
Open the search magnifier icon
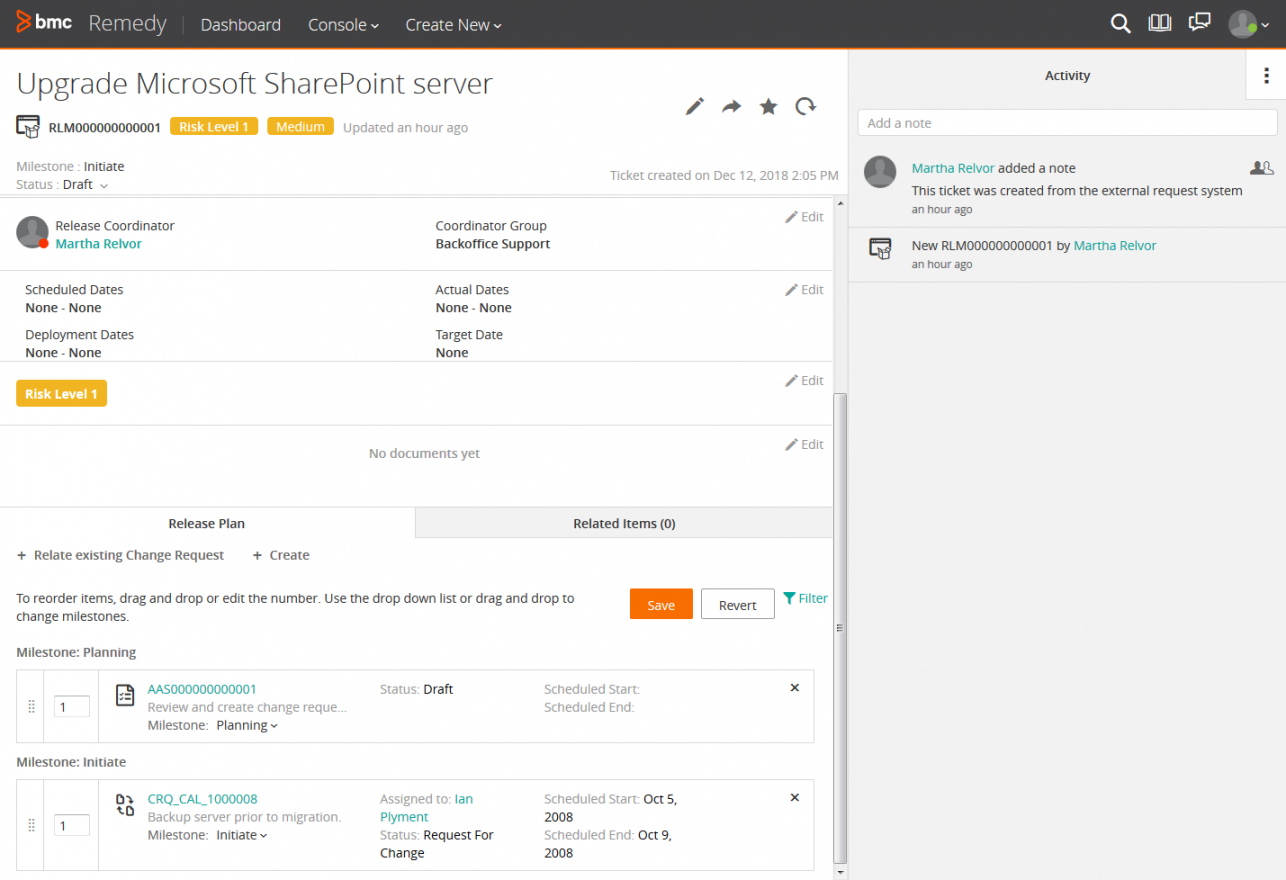tap(1120, 24)
